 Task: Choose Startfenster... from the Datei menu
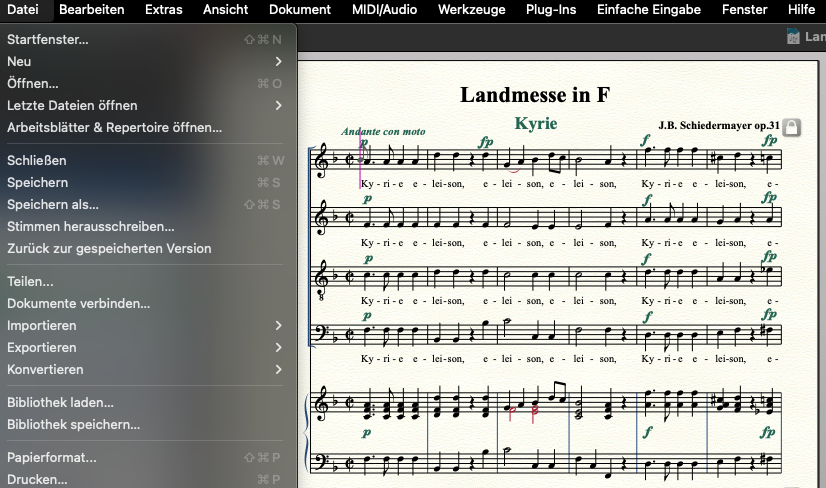pyautogui.click(x=145, y=40)
